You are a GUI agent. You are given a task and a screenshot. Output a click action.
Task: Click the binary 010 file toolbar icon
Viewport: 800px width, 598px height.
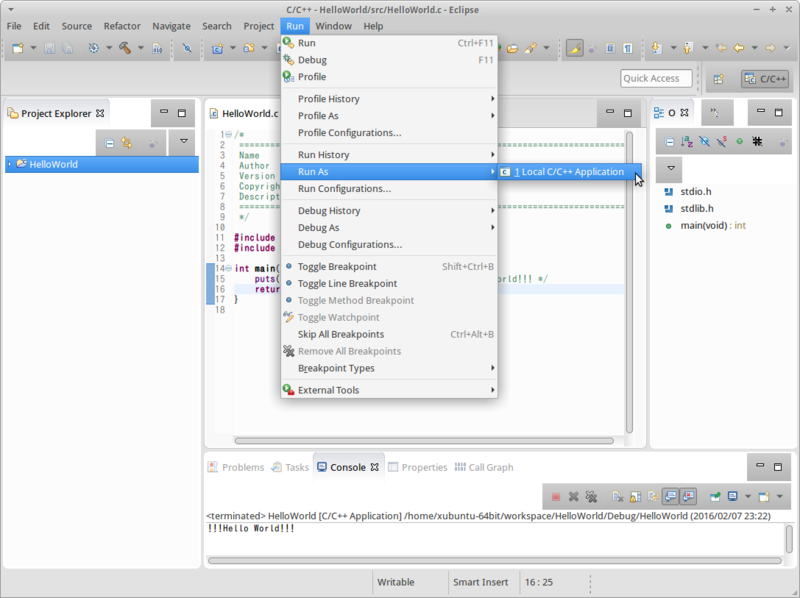point(157,48)
